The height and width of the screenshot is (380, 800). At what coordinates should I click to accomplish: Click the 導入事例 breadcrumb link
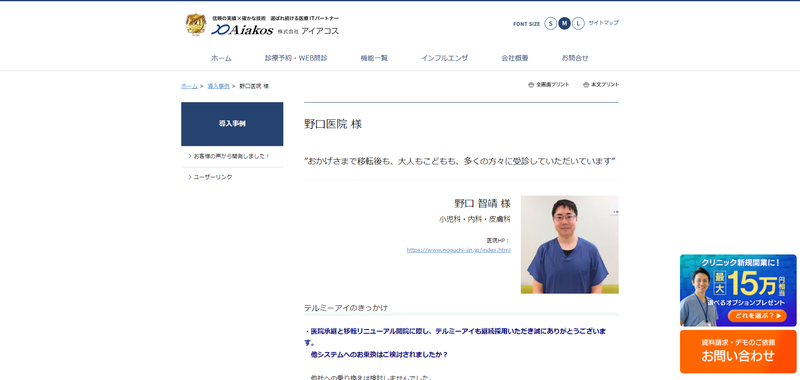tap(218, 86)
